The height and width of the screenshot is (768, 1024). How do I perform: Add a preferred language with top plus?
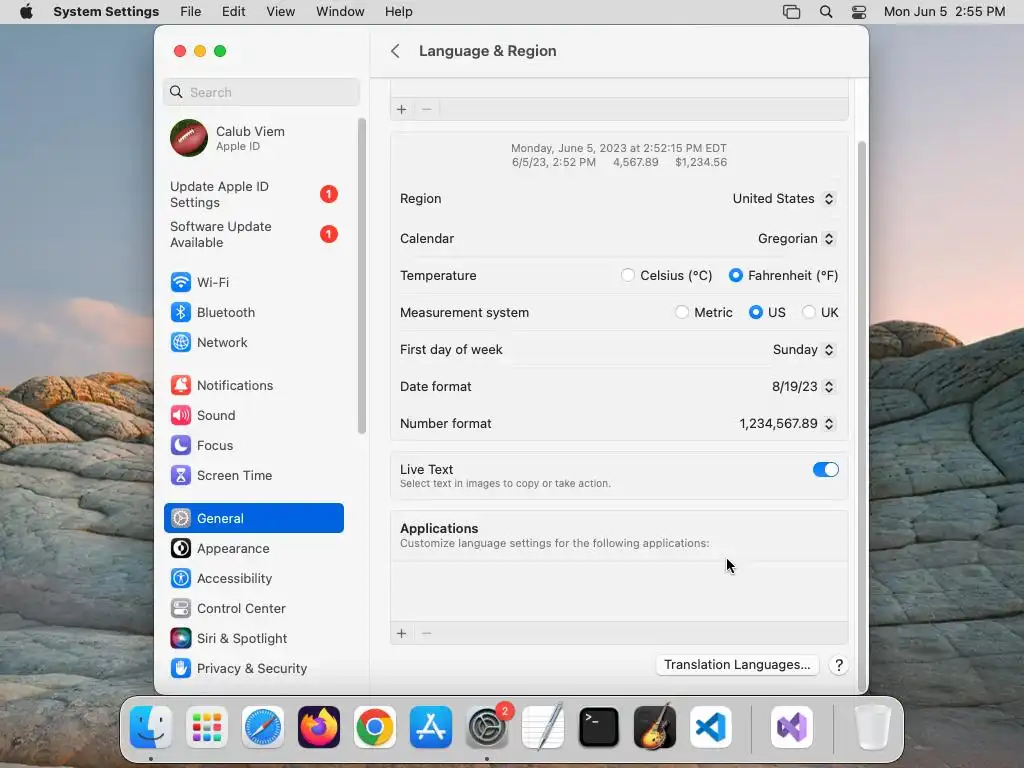click(x=402, y=109)
